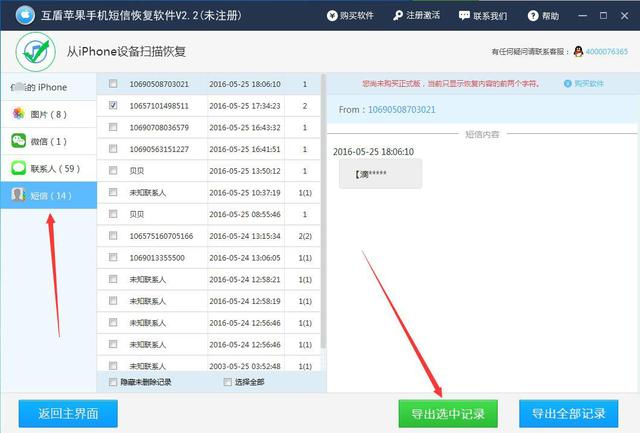Uncheck the box for 10657101498511
Image resolution: width=640 pixels, height=433 pixels.
click(113, 105)
